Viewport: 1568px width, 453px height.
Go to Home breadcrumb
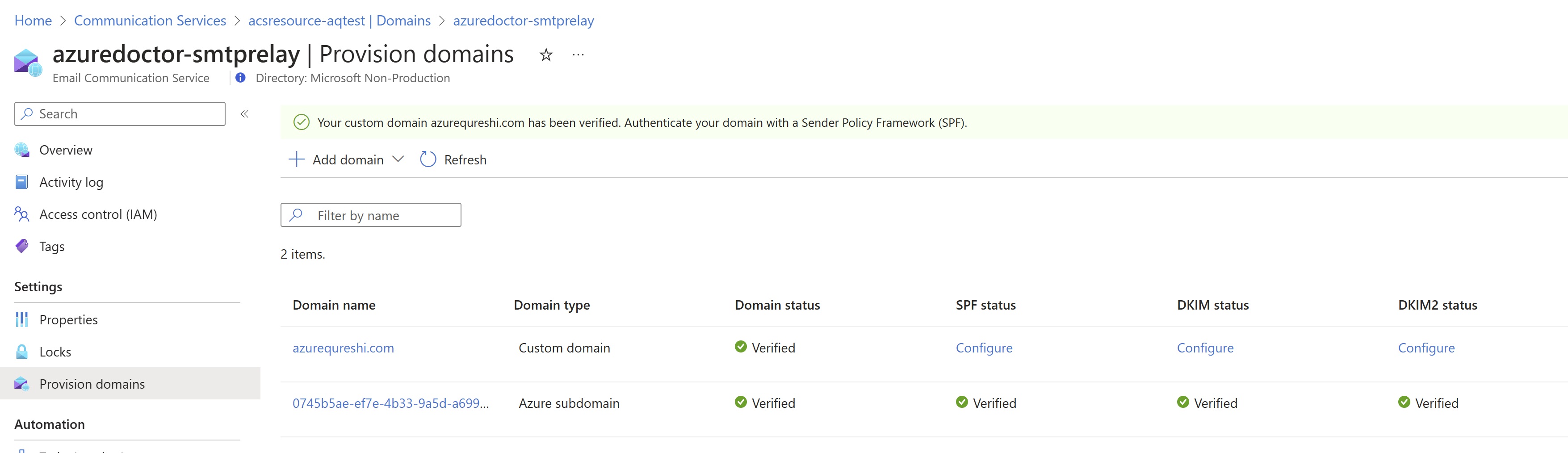[33, 21]
